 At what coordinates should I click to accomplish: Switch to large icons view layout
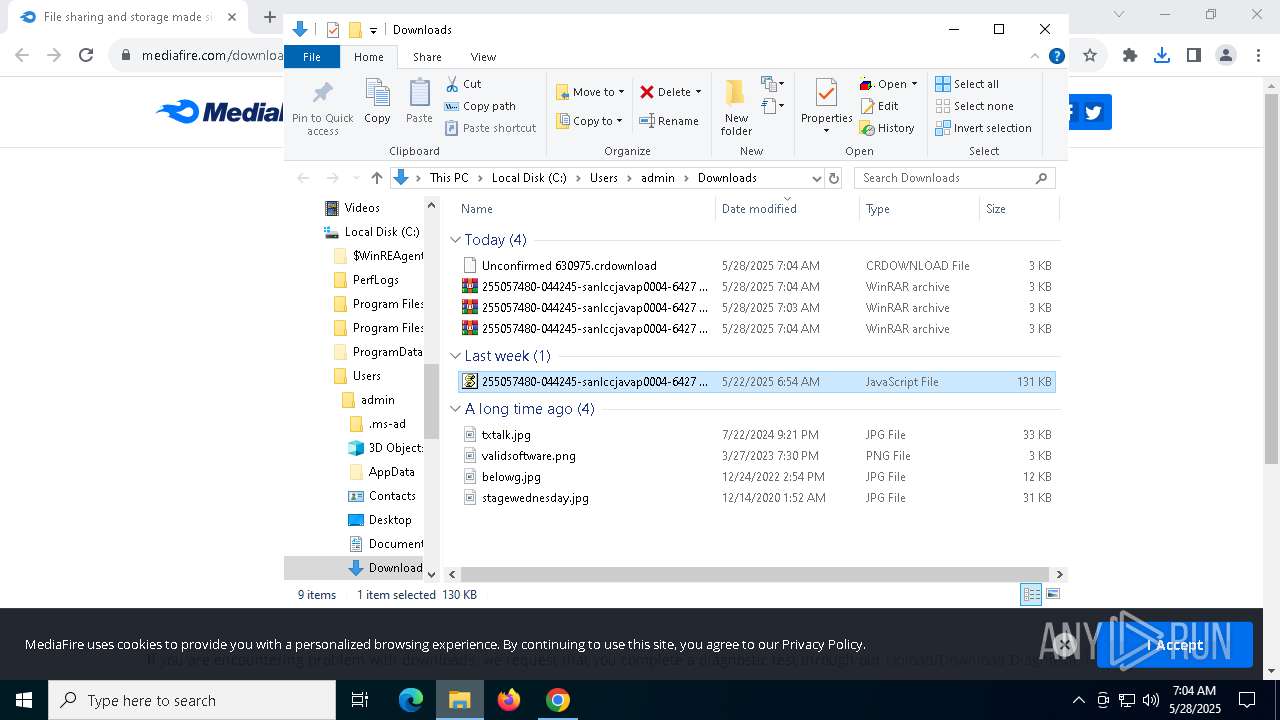(x=1051, y=595)
